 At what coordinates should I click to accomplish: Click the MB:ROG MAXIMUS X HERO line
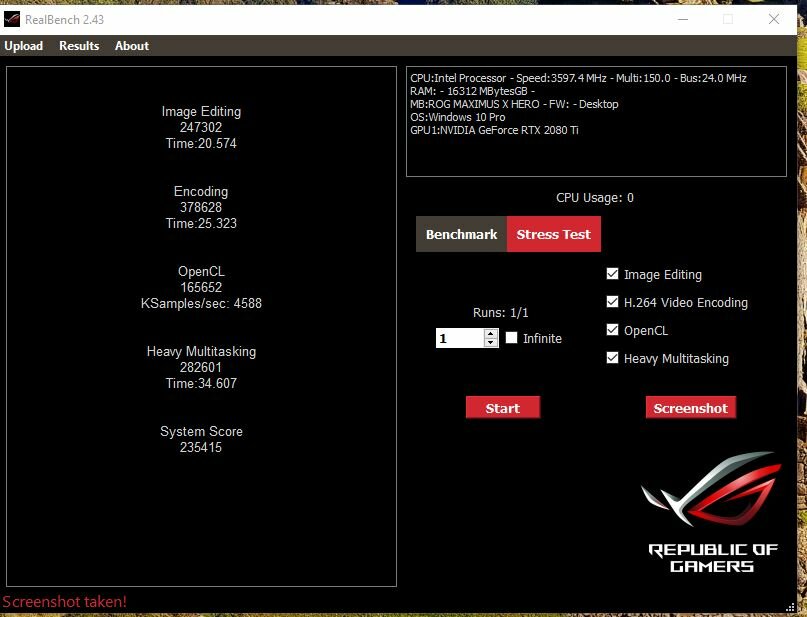pos(514,104)
